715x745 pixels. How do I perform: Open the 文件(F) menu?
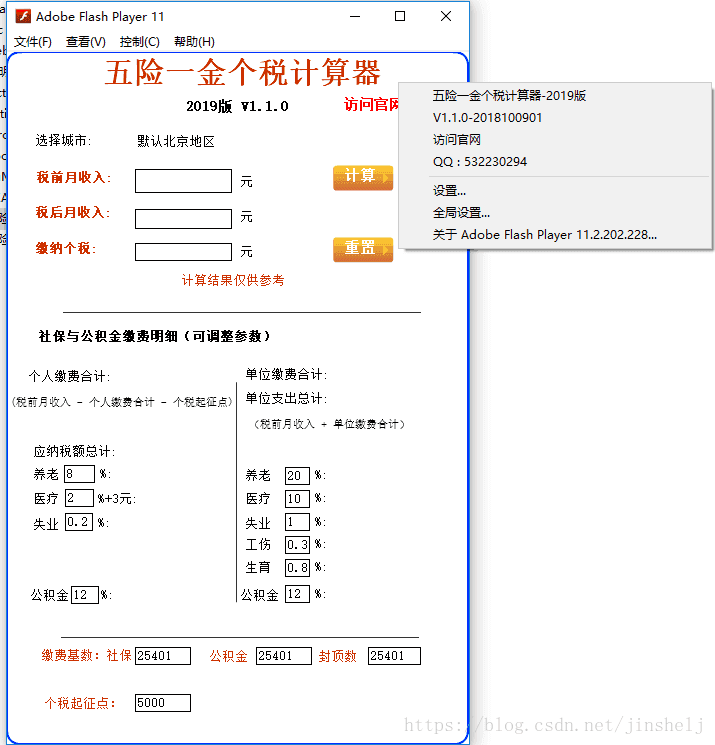point(32,42)
